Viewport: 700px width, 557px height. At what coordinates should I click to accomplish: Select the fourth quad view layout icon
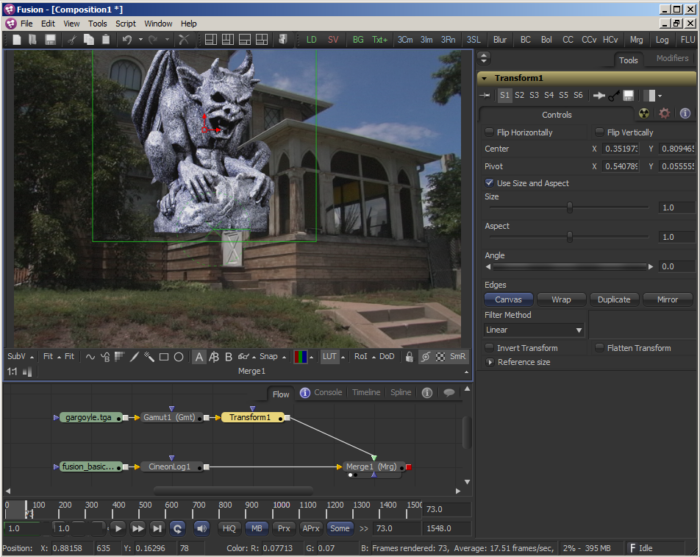[262, 40]
